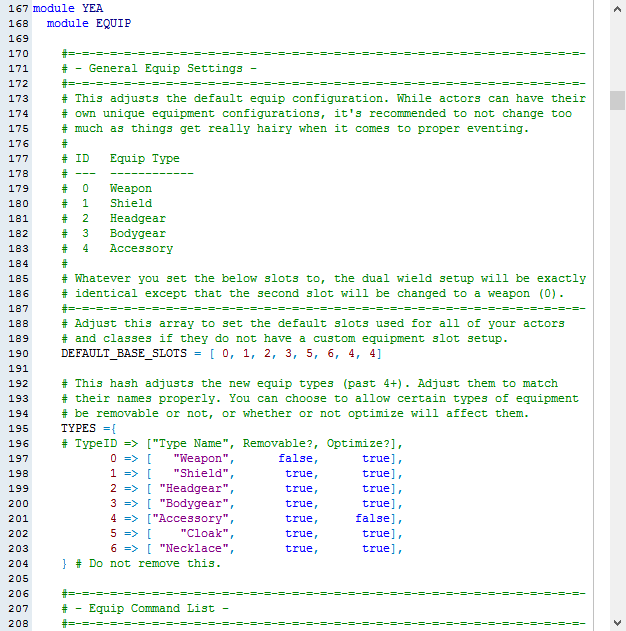Click the "0 Weapon" comment on line 179
Screen dimensions: 626x631
point(107,188)
